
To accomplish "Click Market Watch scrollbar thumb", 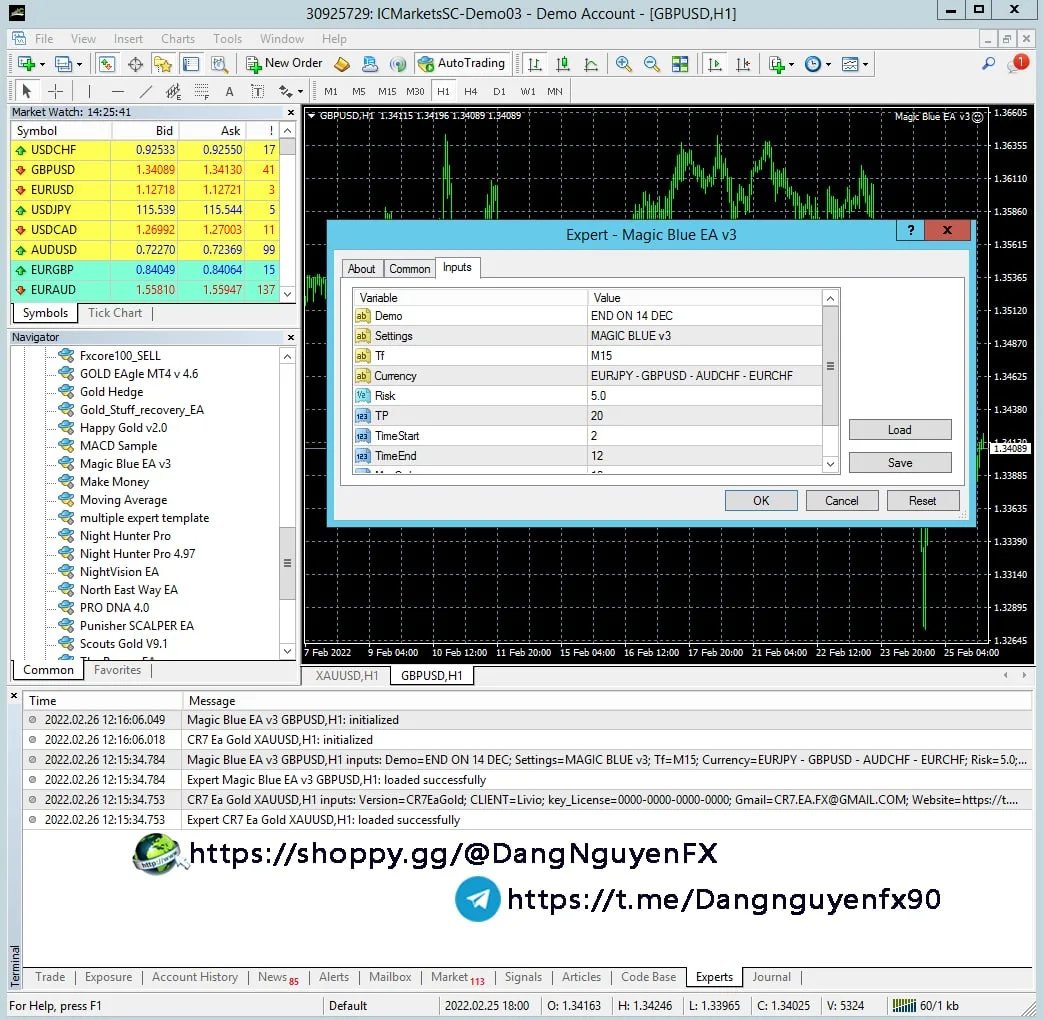I will point(287,147).
